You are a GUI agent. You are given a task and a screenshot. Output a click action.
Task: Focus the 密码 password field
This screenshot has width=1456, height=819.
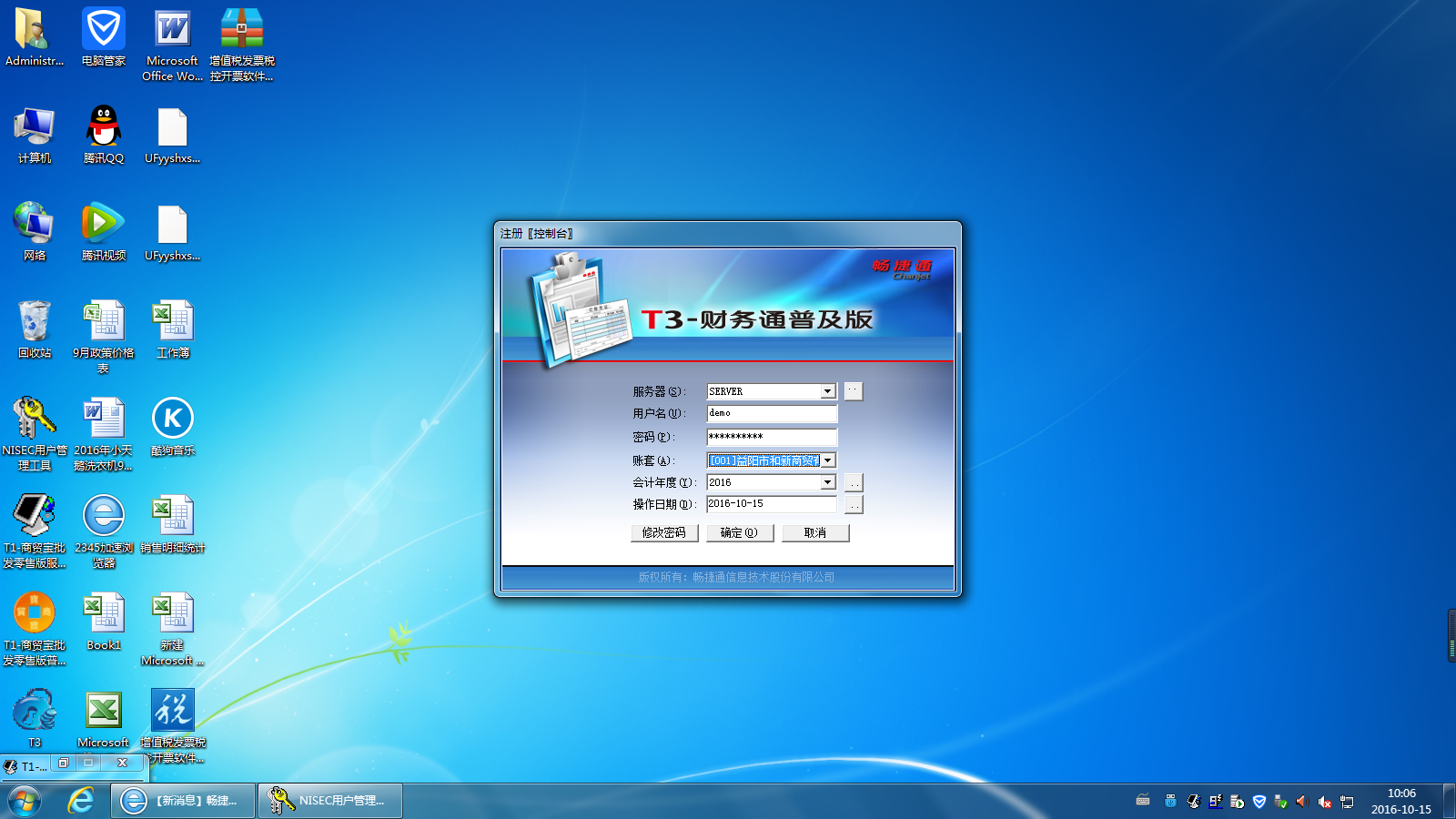point(772,437)
